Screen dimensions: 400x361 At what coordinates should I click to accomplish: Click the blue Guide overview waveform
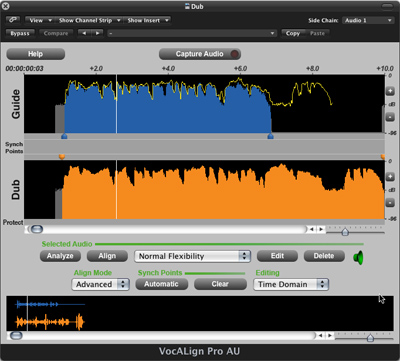click(50, 304)
